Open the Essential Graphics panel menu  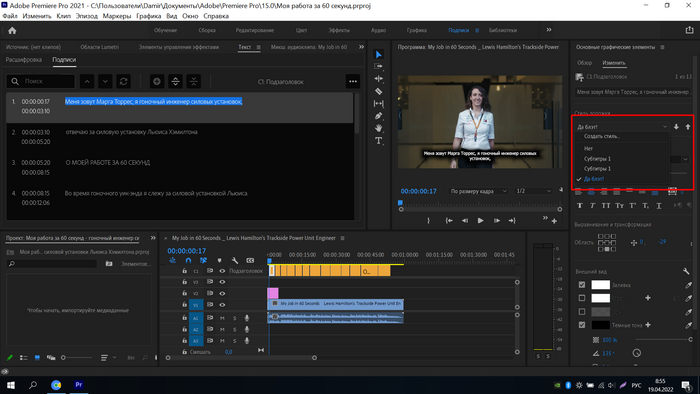click(662, 47)
